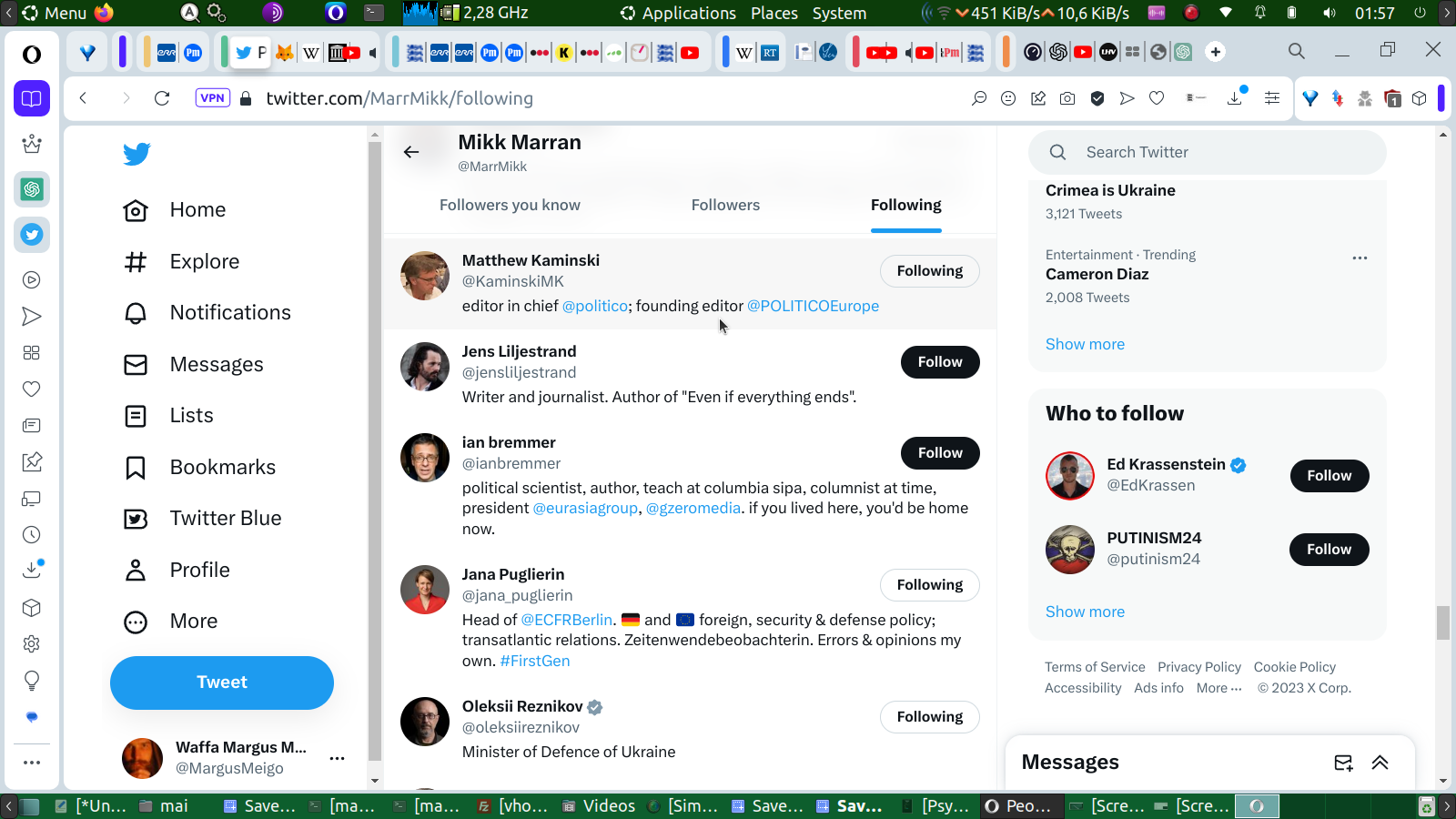This screenshot has width=1456, height=819.
Task: Expand the Messages drawer with chevron
Action: [x=1380, y=763]
